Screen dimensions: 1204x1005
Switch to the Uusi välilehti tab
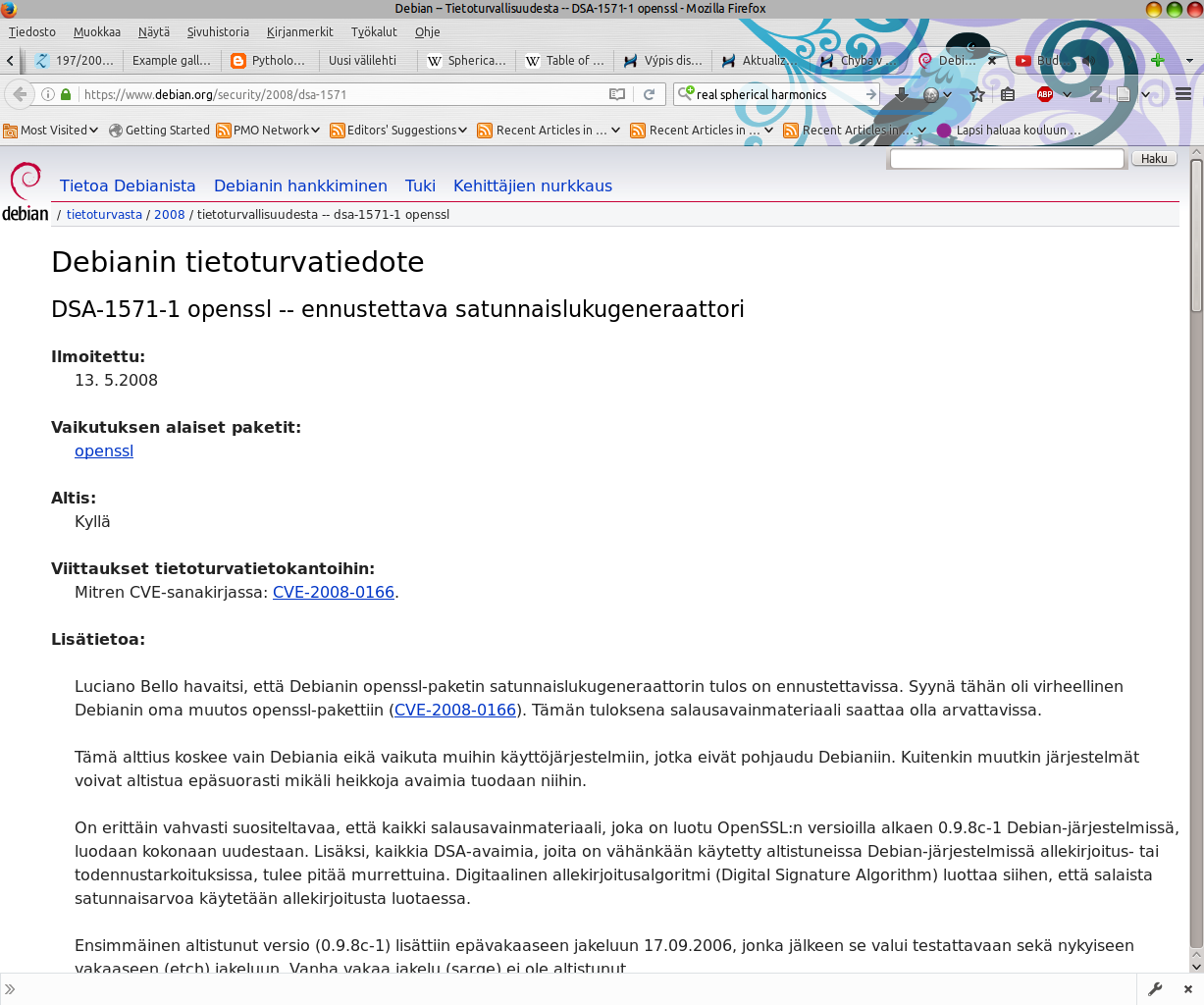[368, 60]
